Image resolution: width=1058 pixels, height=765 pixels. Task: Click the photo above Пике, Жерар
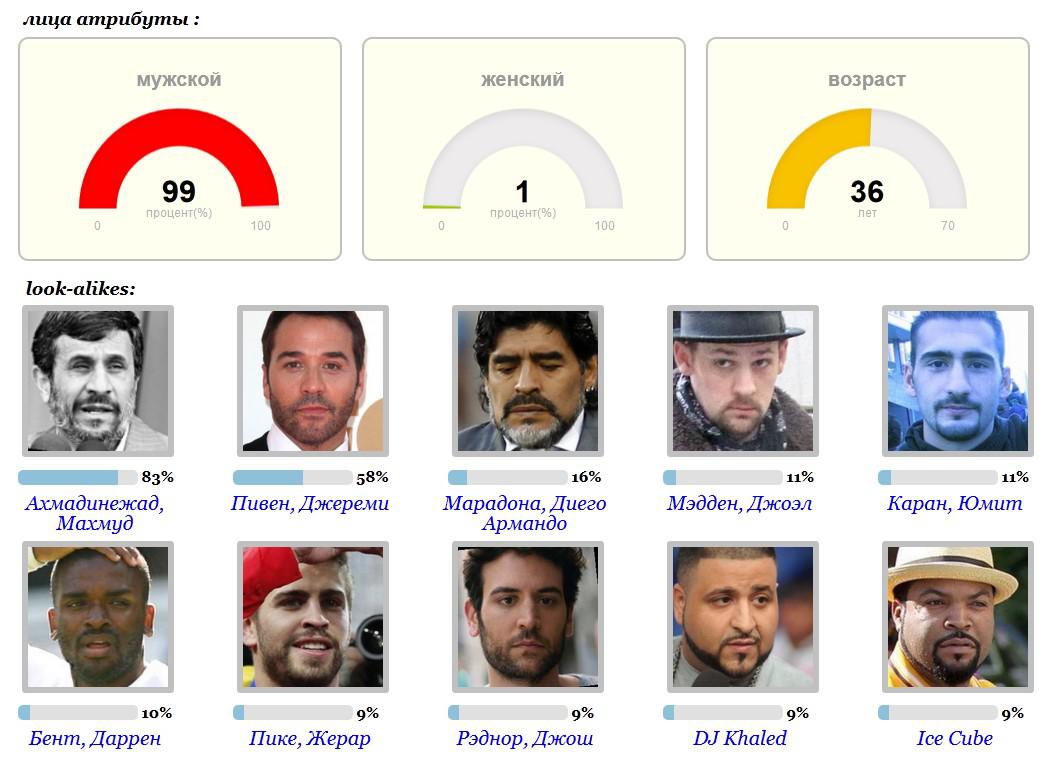313,617
